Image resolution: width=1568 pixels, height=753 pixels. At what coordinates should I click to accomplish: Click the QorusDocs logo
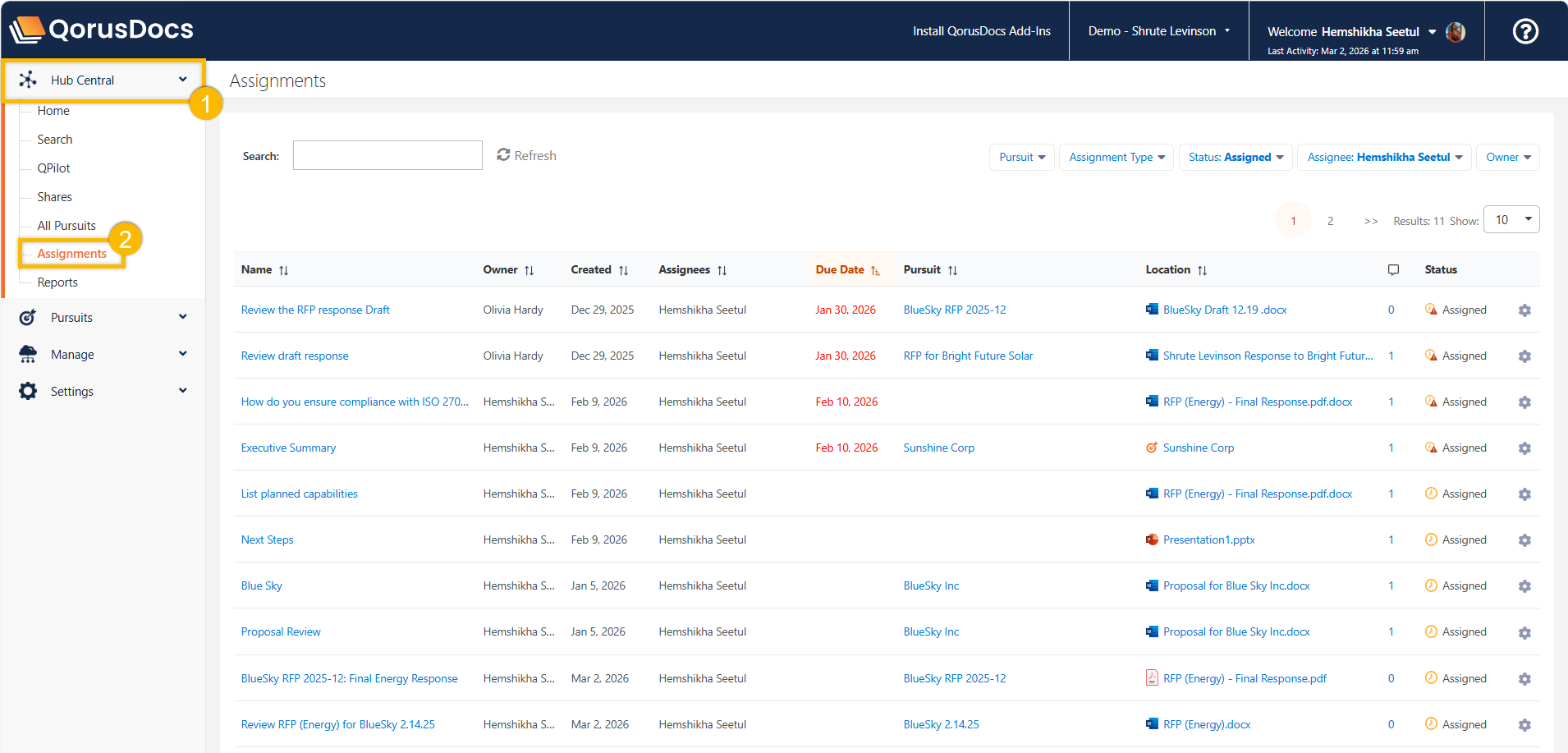tap(102, 30)
